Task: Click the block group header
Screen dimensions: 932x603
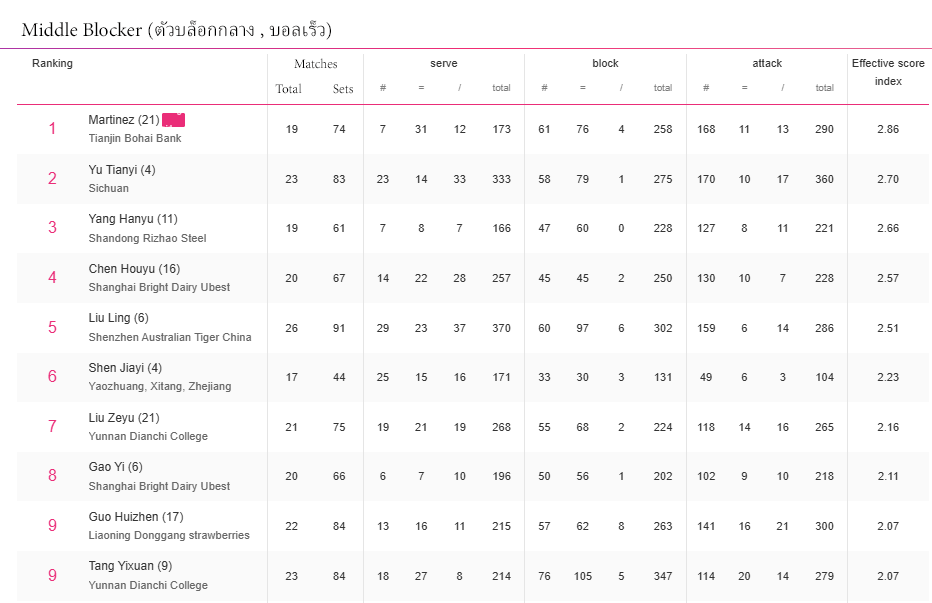Action: (605, 63)
